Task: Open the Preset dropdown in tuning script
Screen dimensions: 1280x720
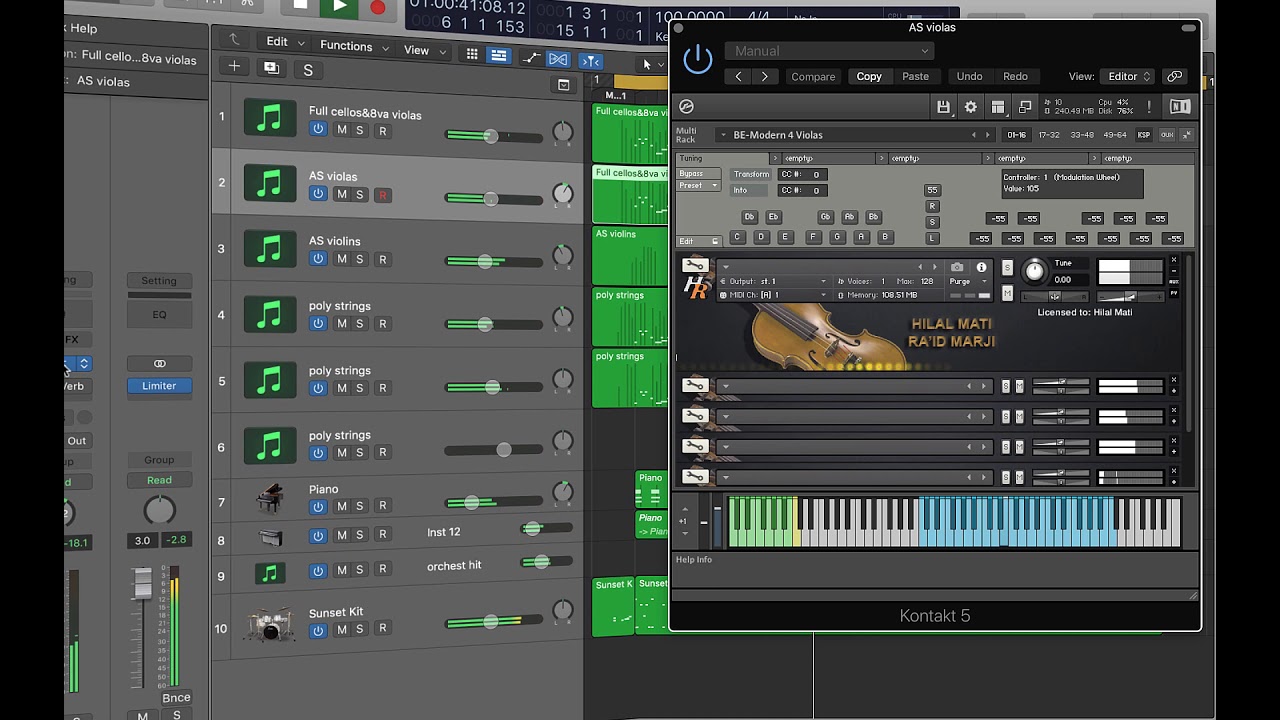Action: point(698,186)
